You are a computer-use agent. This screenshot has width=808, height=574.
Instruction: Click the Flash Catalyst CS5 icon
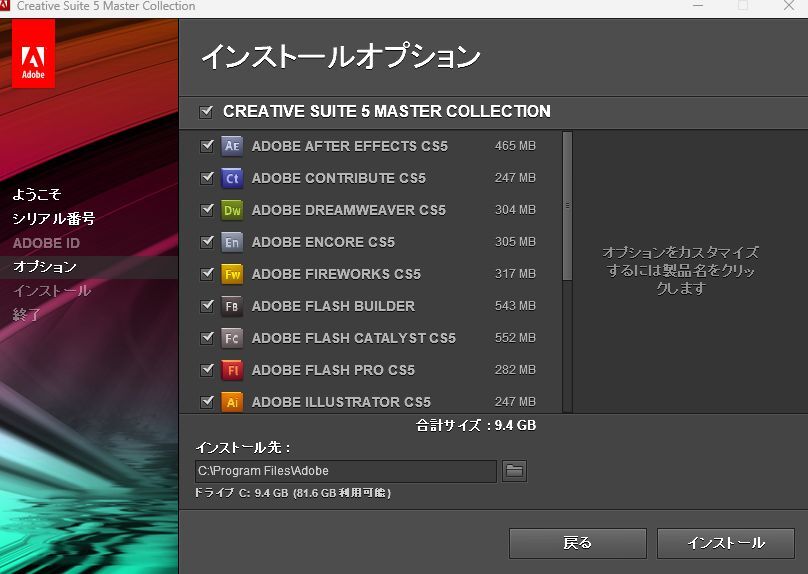click(x=232, y=338)
